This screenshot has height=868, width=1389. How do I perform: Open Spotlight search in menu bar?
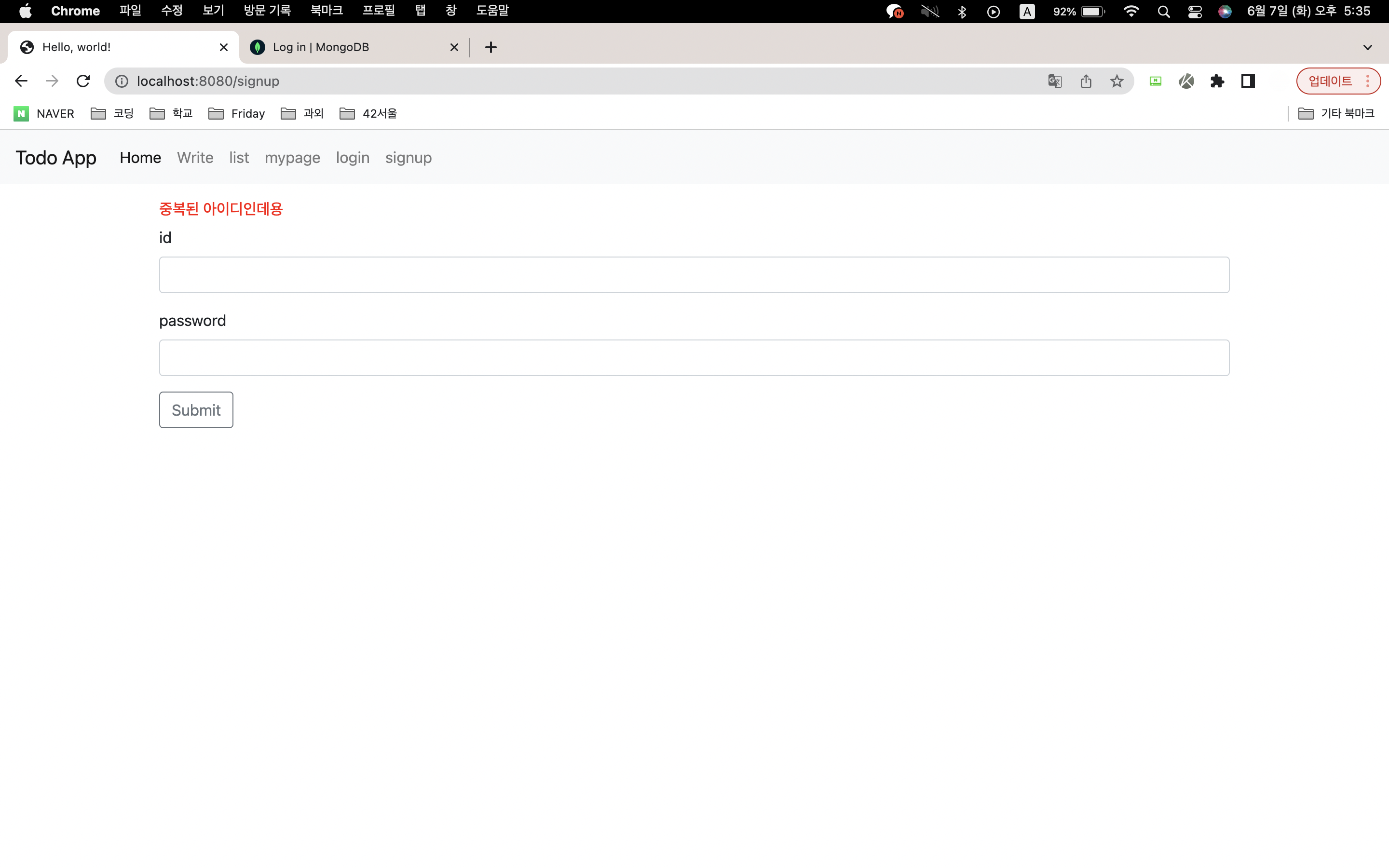pos(1163,12)
